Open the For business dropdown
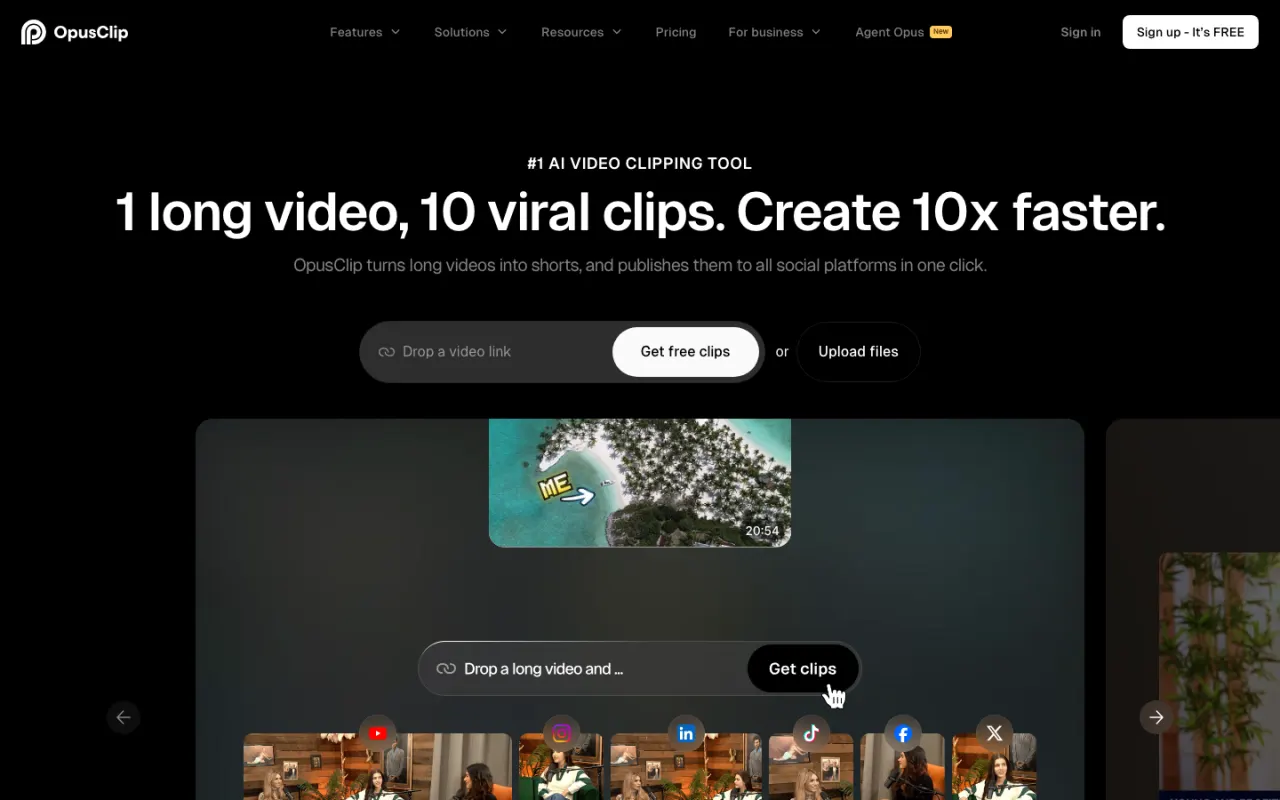Viewport: 1280px width, 800px height. point(774,32)
